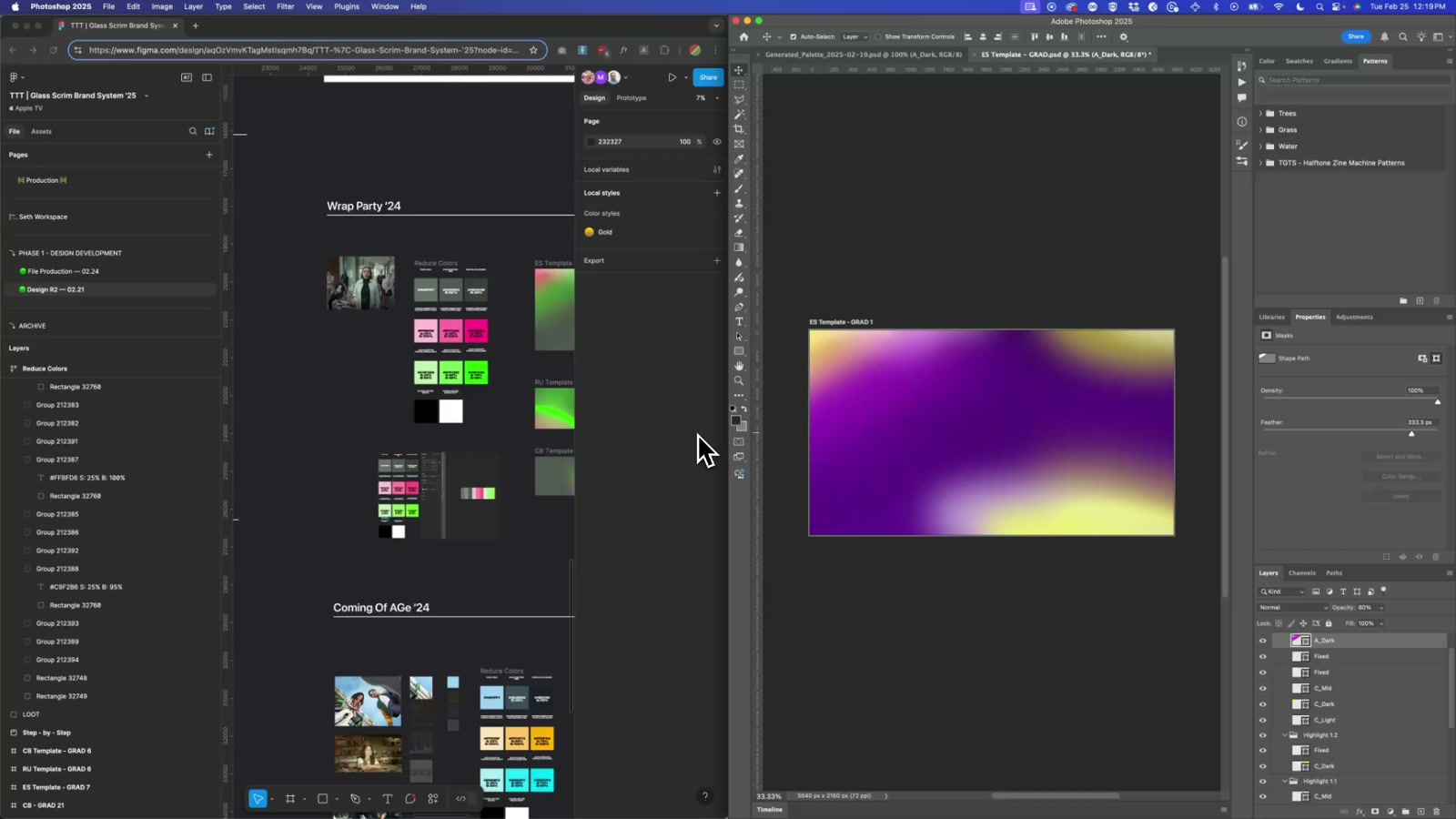Select the Hand tool in Photoshop
The image size is (1456, 819).
coord(739,366)
